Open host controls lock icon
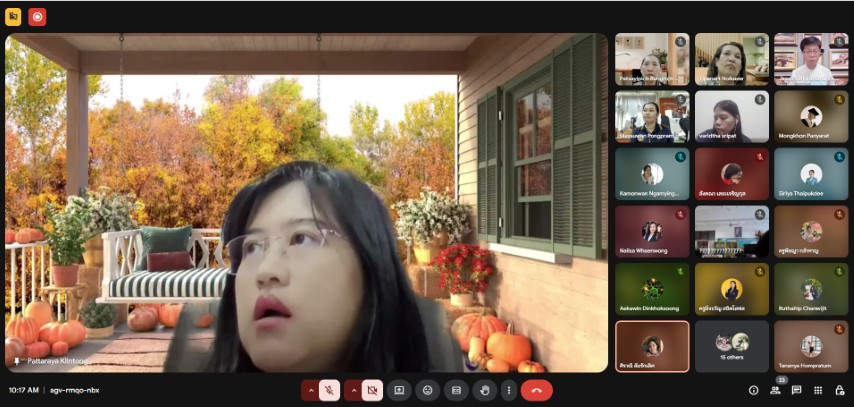The height and width of the screenshot is (407, 854). 840,390
